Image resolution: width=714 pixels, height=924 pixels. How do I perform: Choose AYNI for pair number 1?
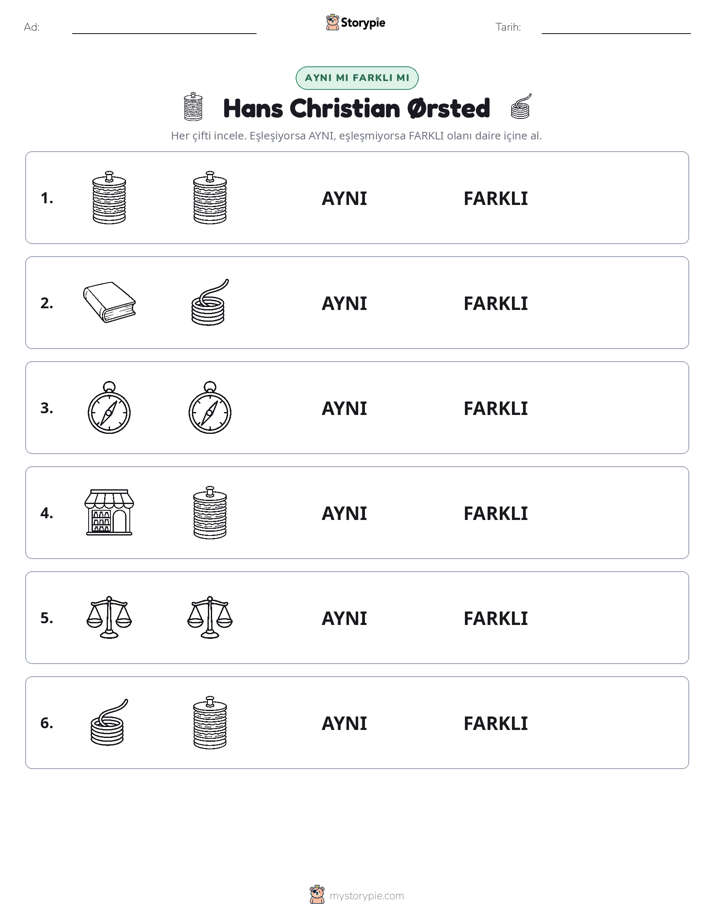pyautogui.click(x=344, y=198)
